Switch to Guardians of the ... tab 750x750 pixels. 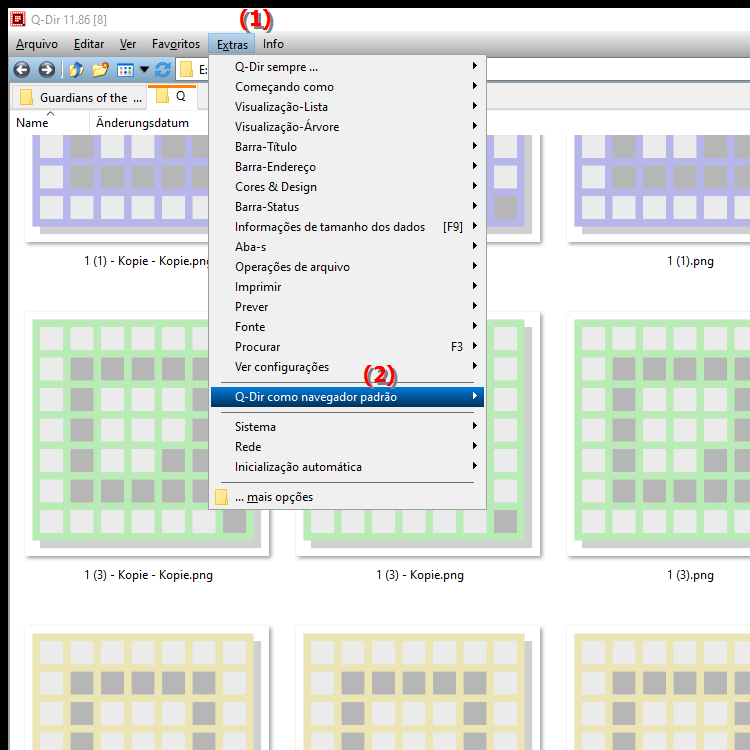[x=79, y=97]
